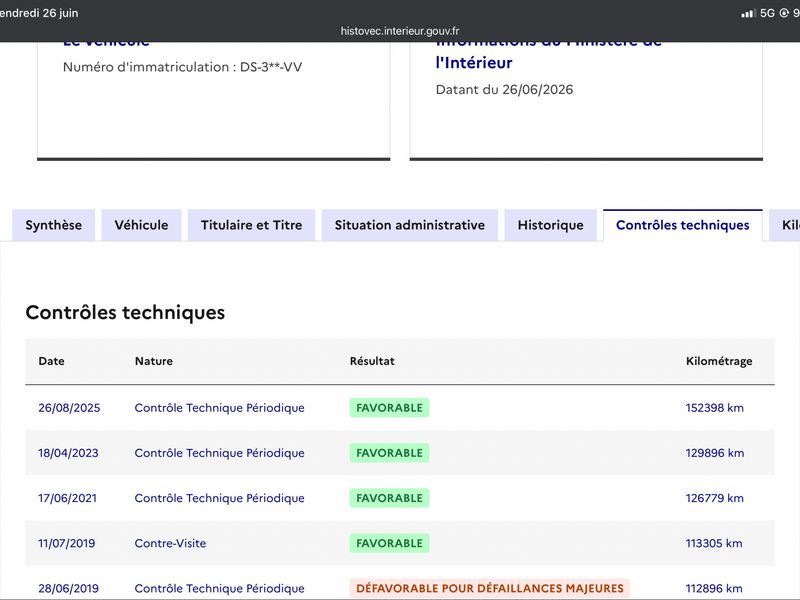
Task: Tap the cellular signal bars icon
Action: click(x=748, y=13)
